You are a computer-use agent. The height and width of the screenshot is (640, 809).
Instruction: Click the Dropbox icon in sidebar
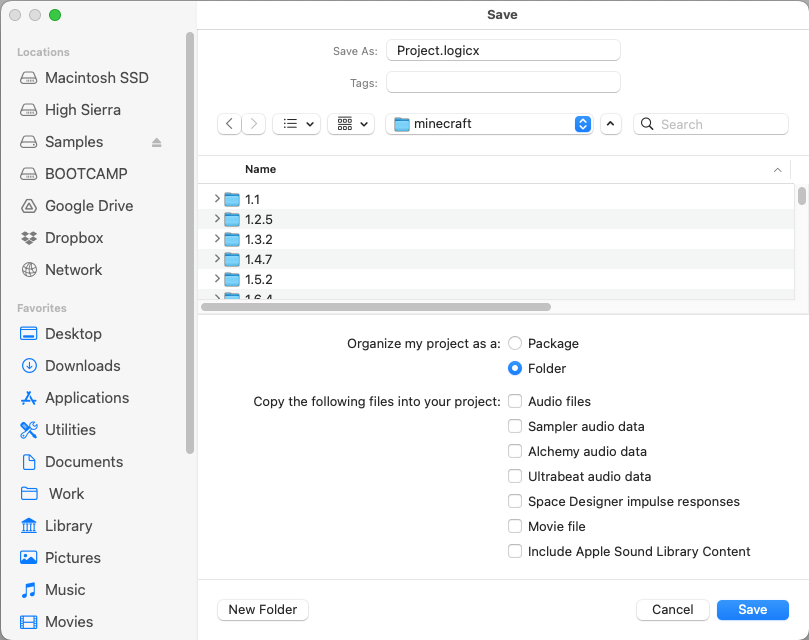[x=28, y=238]
